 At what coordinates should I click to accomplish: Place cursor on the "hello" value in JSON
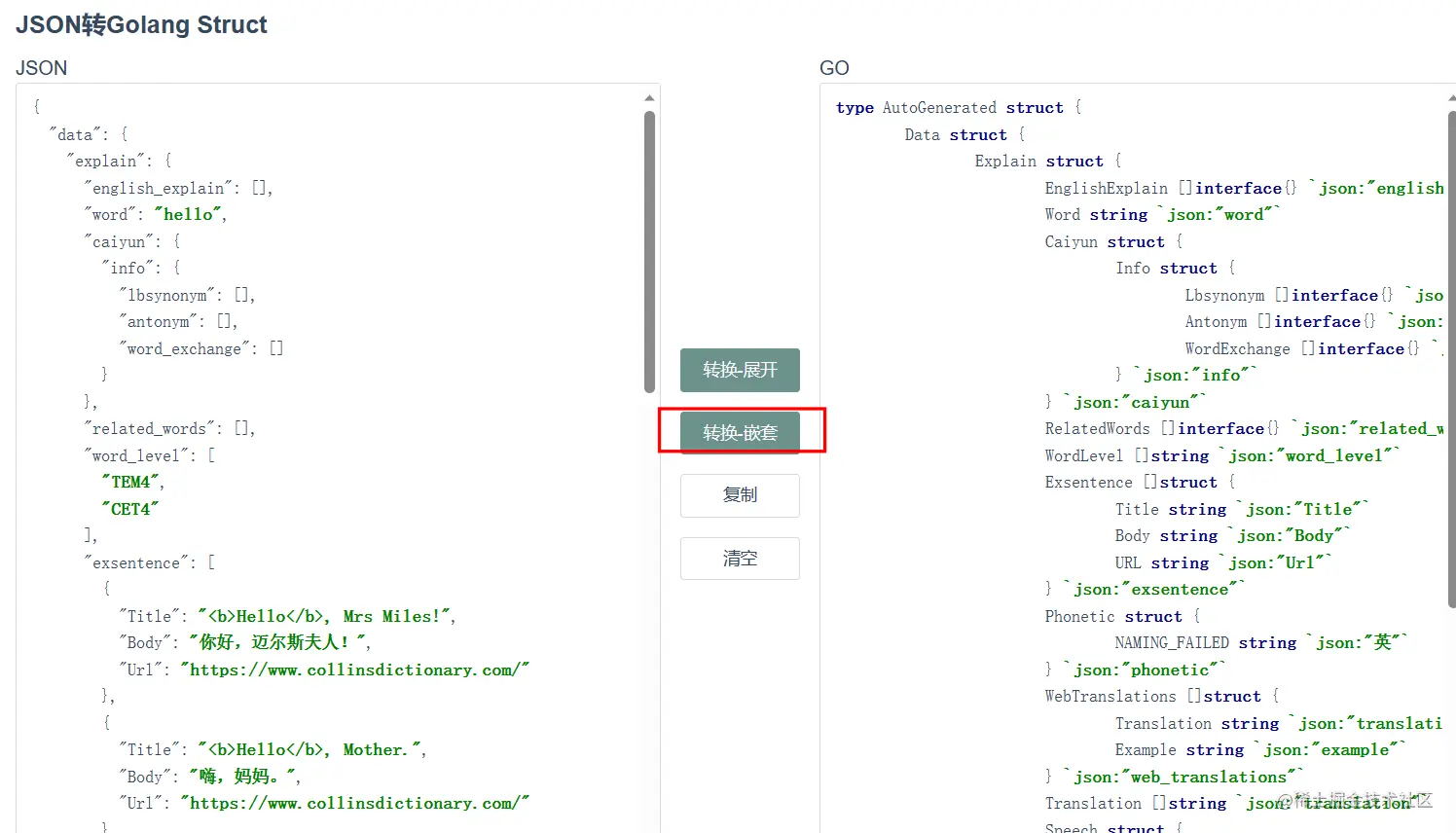[190, 214]
